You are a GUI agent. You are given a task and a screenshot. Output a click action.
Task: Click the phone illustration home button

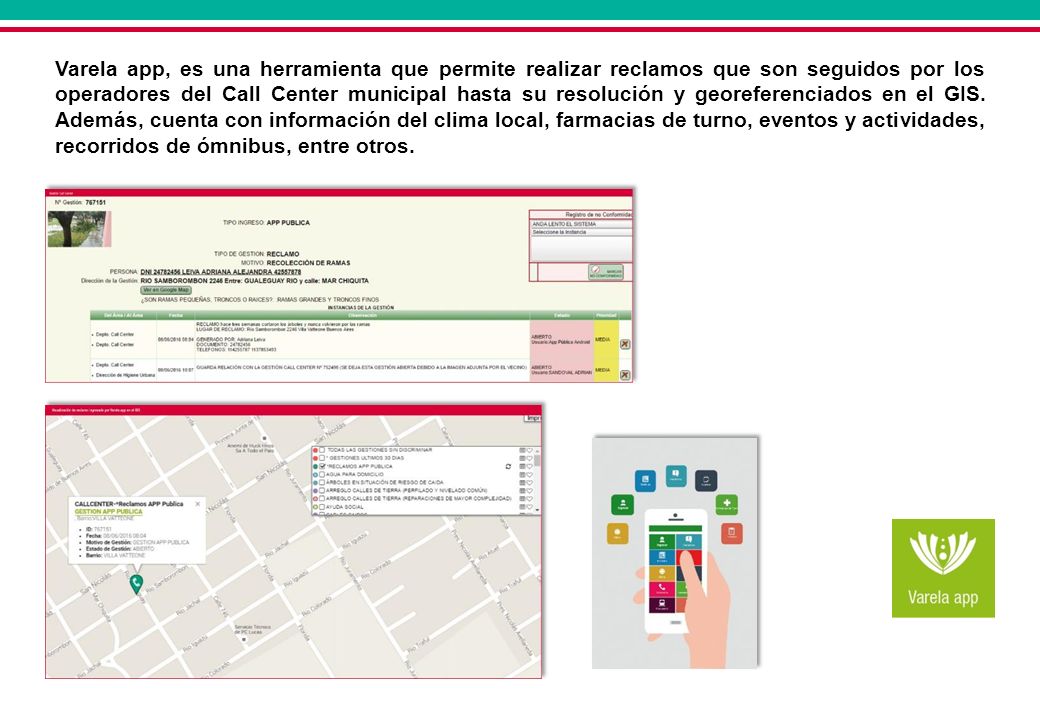click(675, 623)
